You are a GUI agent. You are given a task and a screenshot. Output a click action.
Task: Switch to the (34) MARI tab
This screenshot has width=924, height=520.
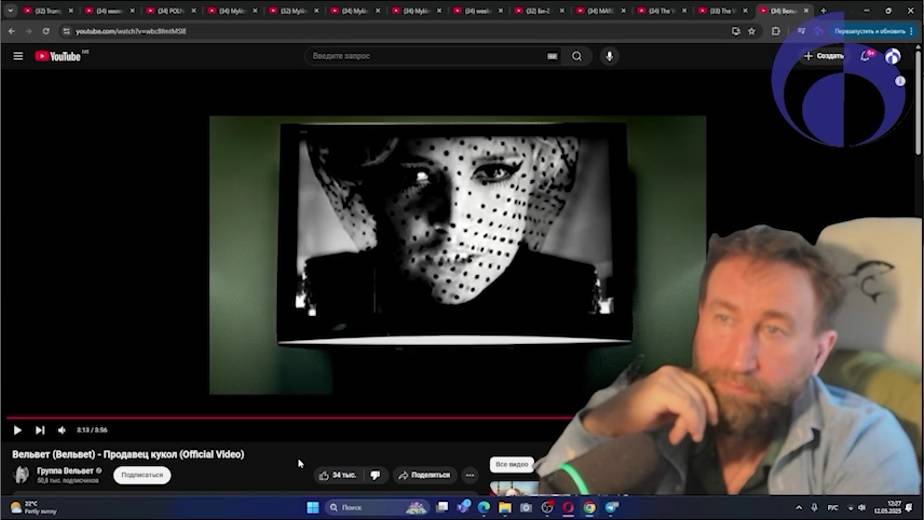click(x=600, y=11)
